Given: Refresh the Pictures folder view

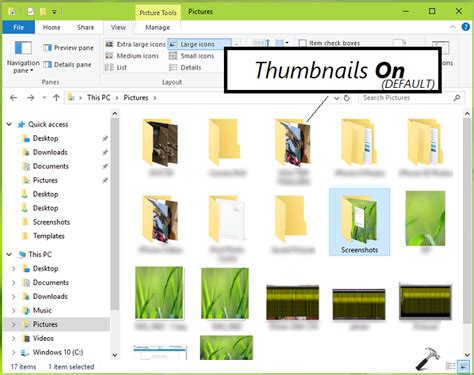Looking at the screenshot, I should click(x=347, y=98).
